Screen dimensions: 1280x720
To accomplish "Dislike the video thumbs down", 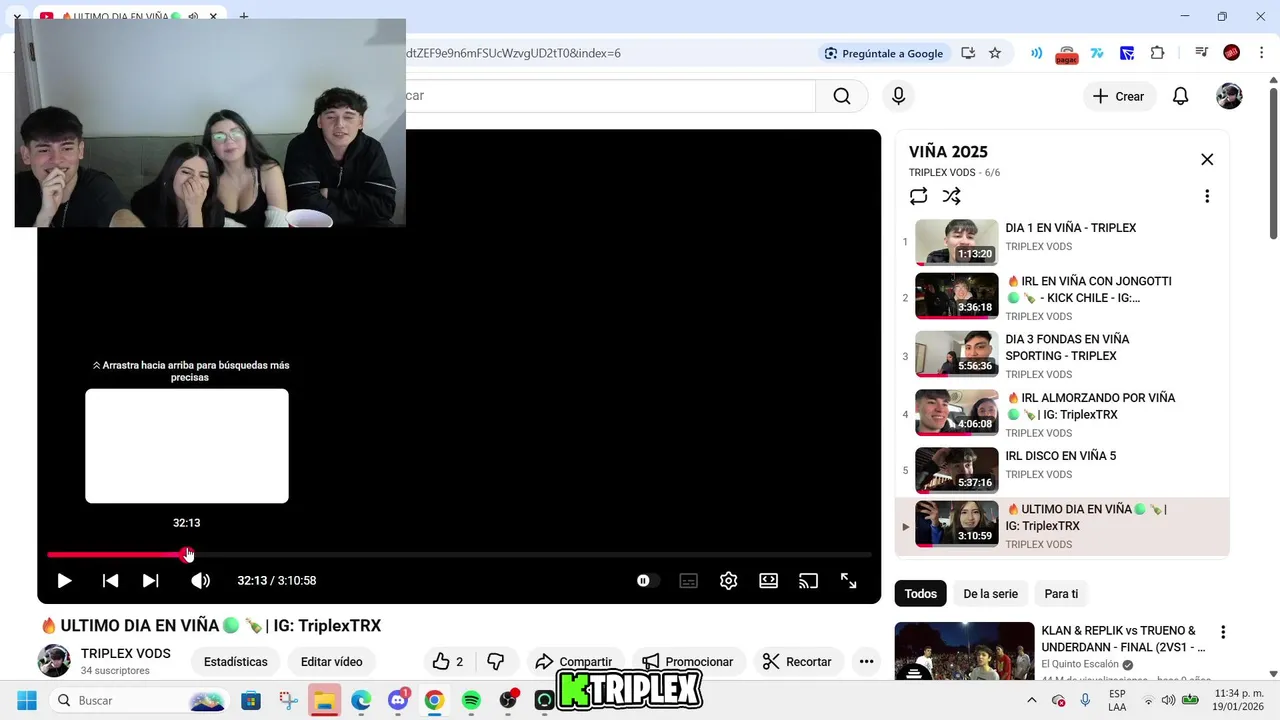I will (496, 662).
